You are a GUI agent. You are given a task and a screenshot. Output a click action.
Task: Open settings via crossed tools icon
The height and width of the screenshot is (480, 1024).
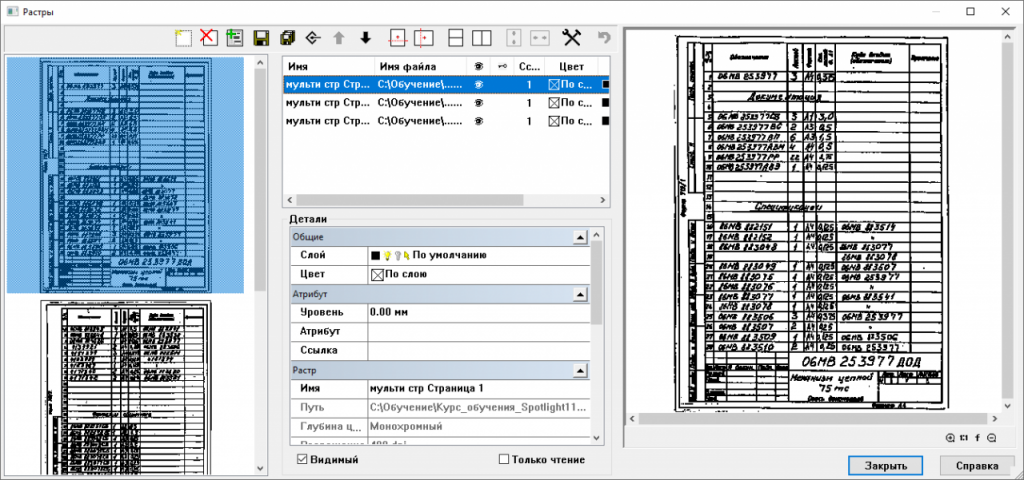click(x=571, y=38)
